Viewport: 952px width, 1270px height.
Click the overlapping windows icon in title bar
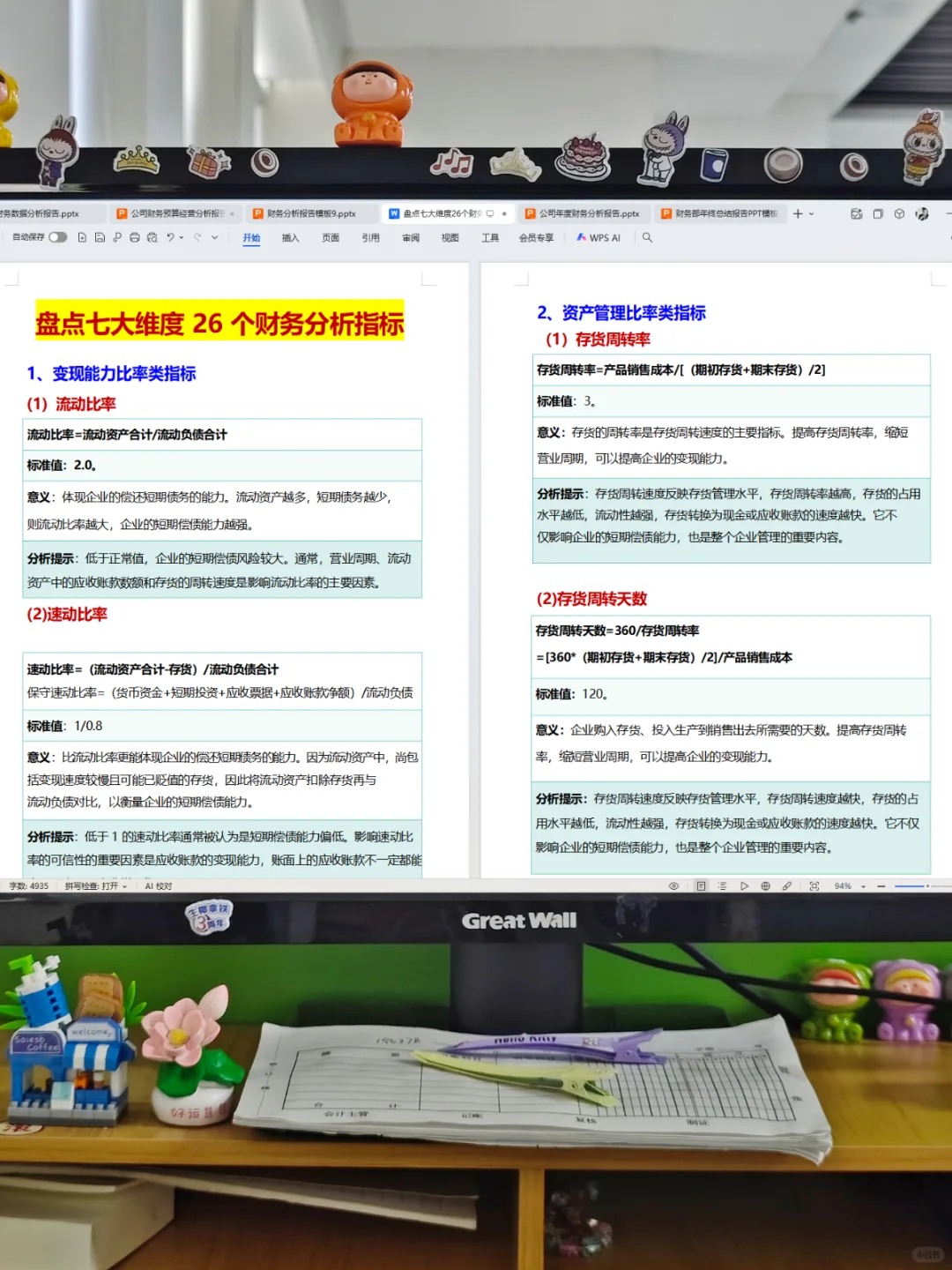pos(878,213)
